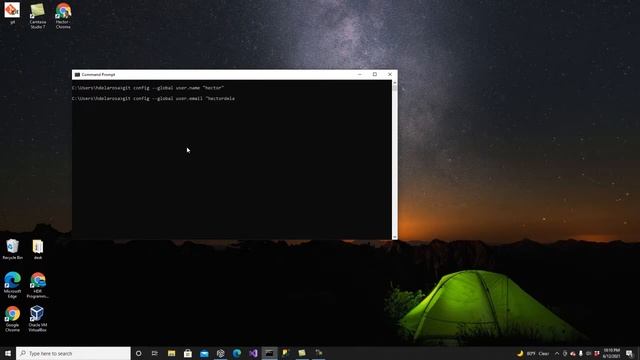The image size is (640, 360).
Task: Open the yellow note app left of Sticky Notes on the taskbar
Action: (x=286, y=353)
